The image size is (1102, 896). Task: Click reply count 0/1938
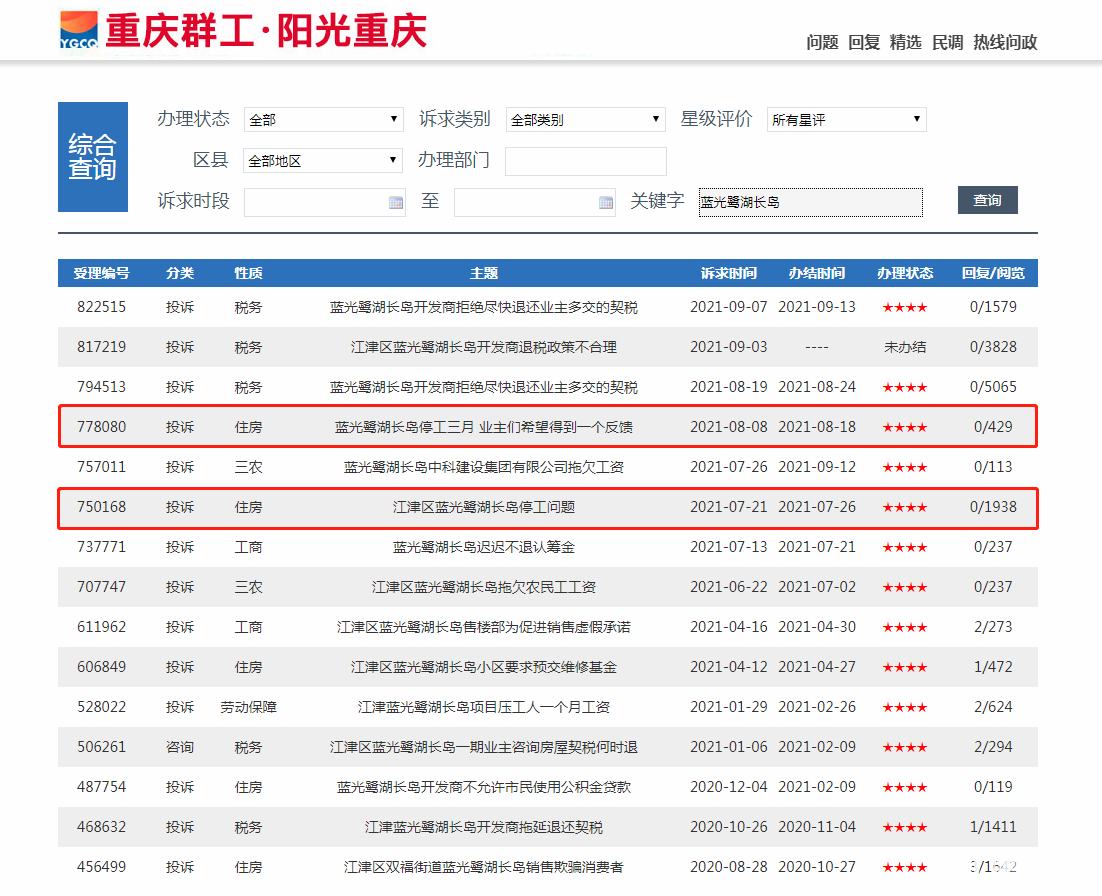(993, 507)
